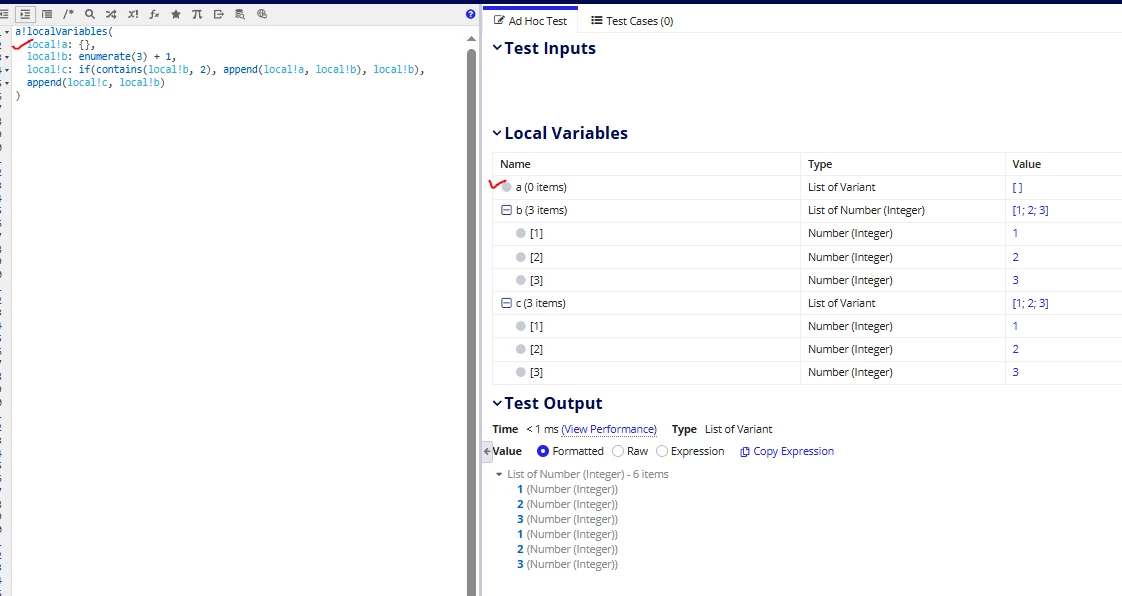Select the Formatted value option
The height and width of the screenshot is (596, 1122).
pos(542,451)
